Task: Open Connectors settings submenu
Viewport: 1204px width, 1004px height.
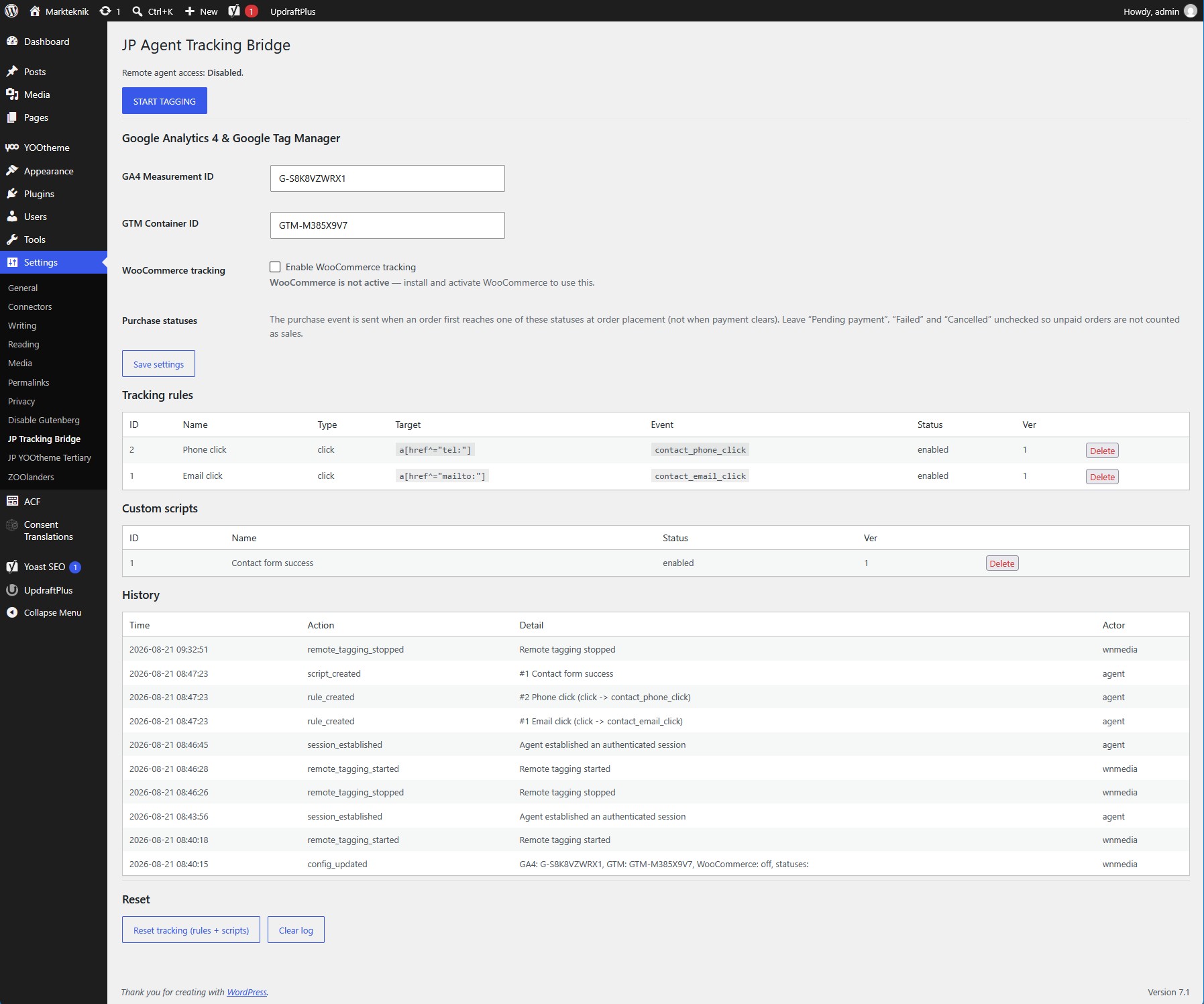Action: pos(30,306)
